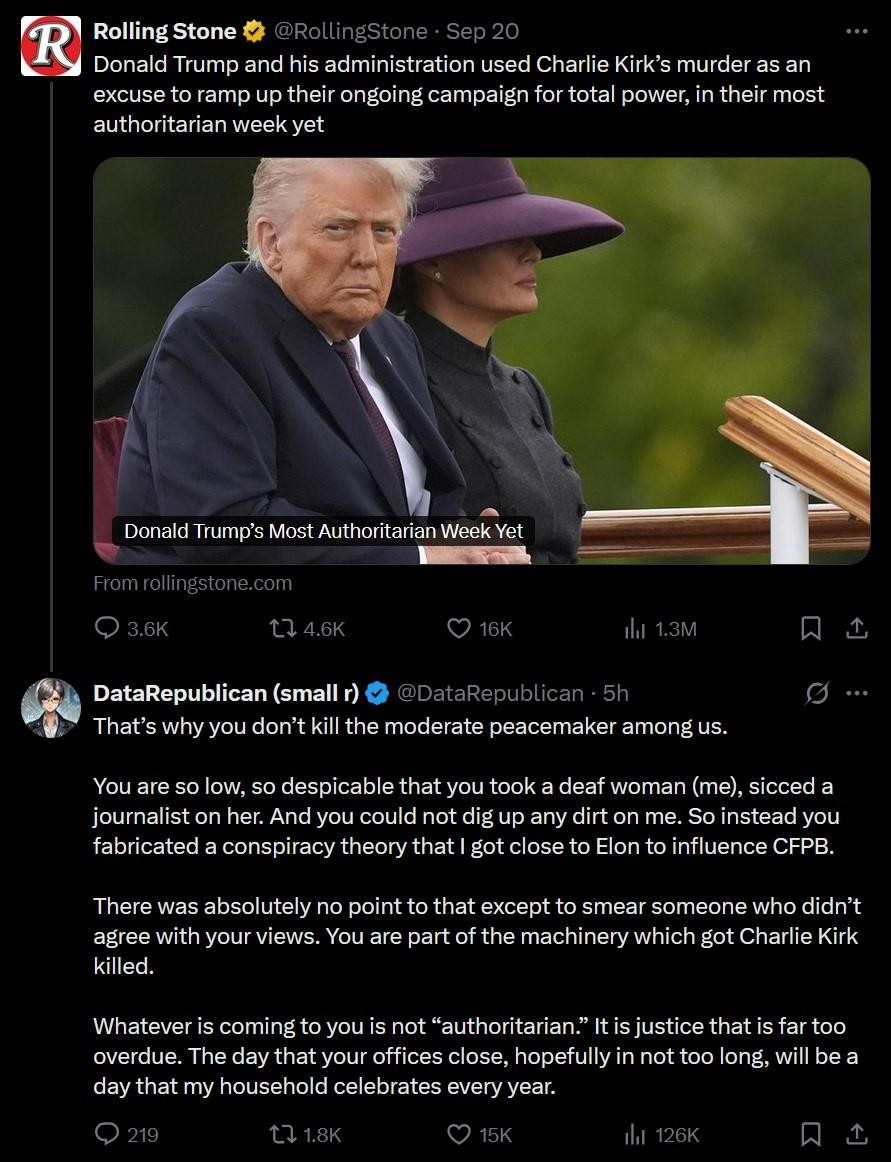891x1162 pixels.
Task: Open the repost menu showing 1.8K on DataRepublican post
Action: 305,1135
